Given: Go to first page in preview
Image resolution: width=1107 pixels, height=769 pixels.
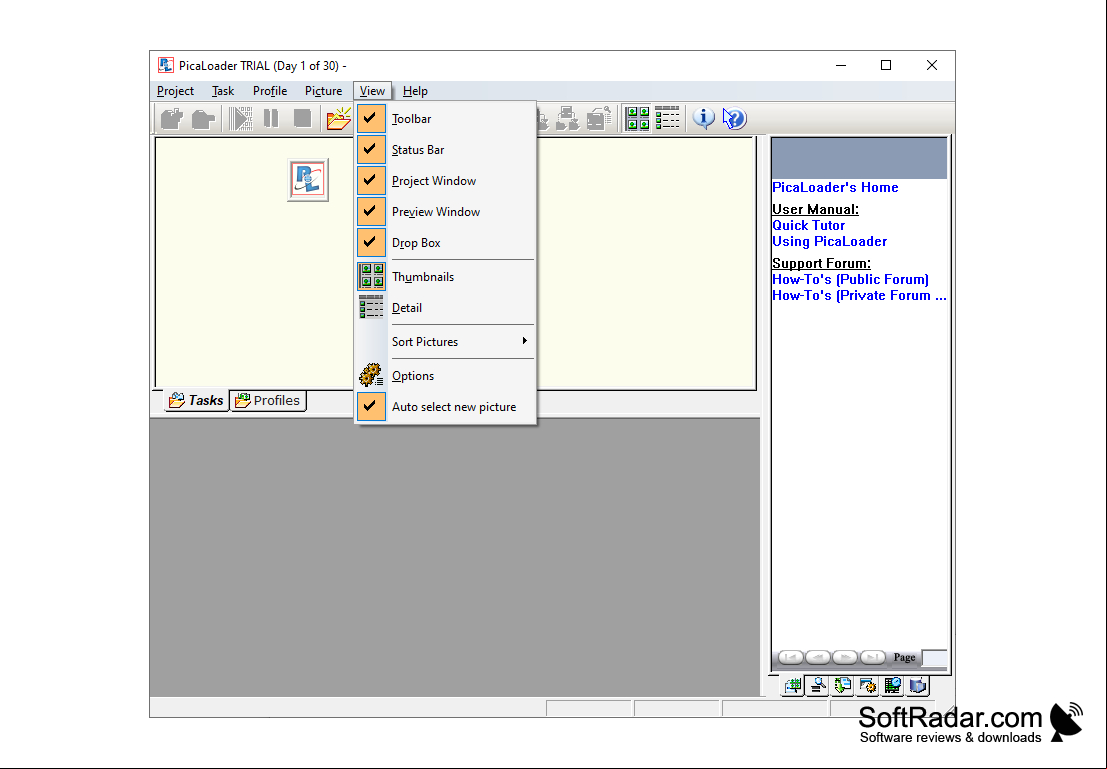Looking at the screenshot, I should tap(791, 657).
